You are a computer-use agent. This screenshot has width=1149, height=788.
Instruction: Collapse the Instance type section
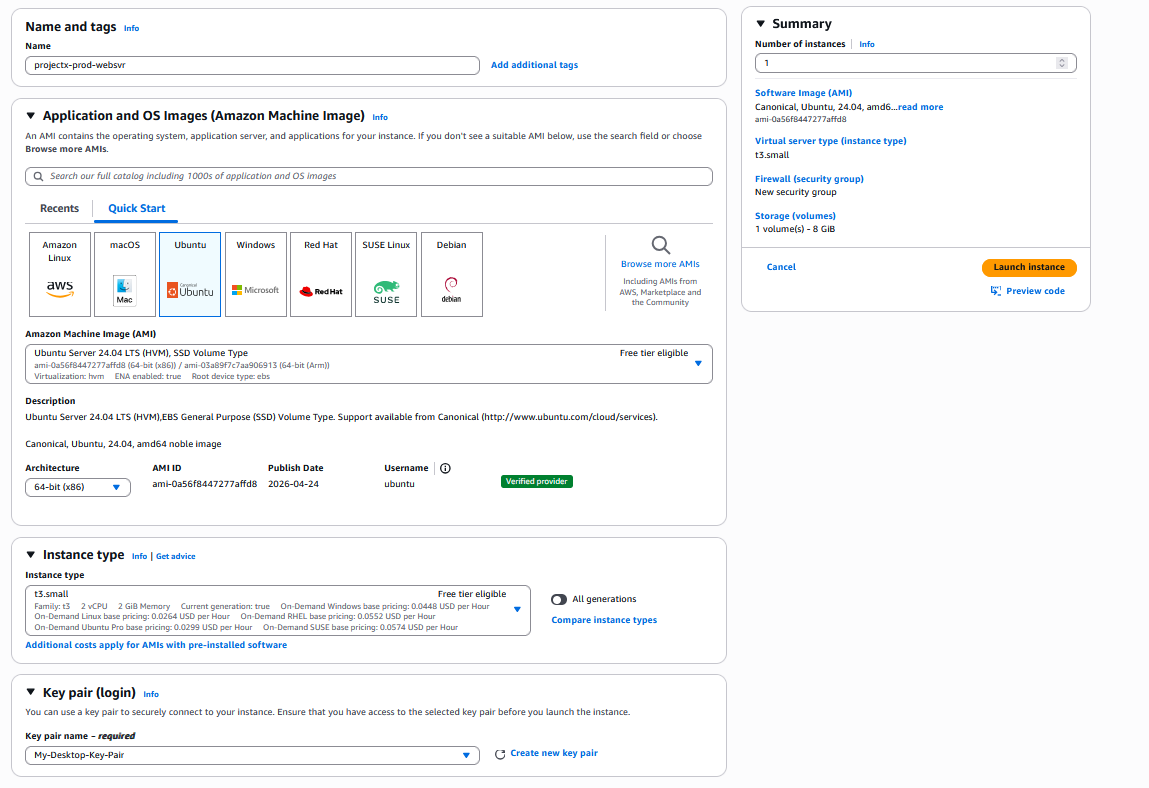point(31,555)
